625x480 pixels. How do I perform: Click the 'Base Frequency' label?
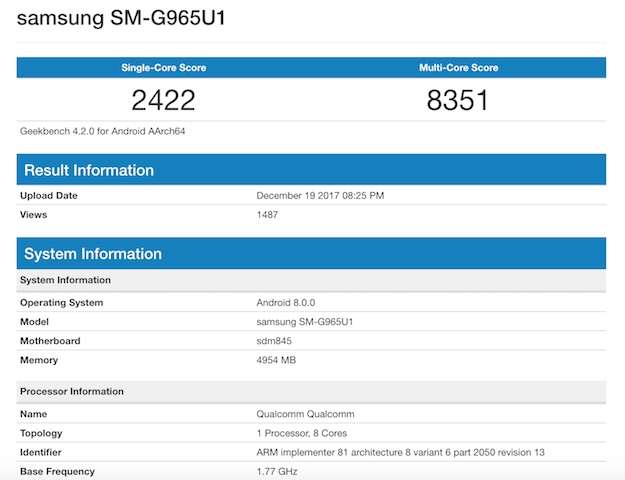click(x=57, y=472)
